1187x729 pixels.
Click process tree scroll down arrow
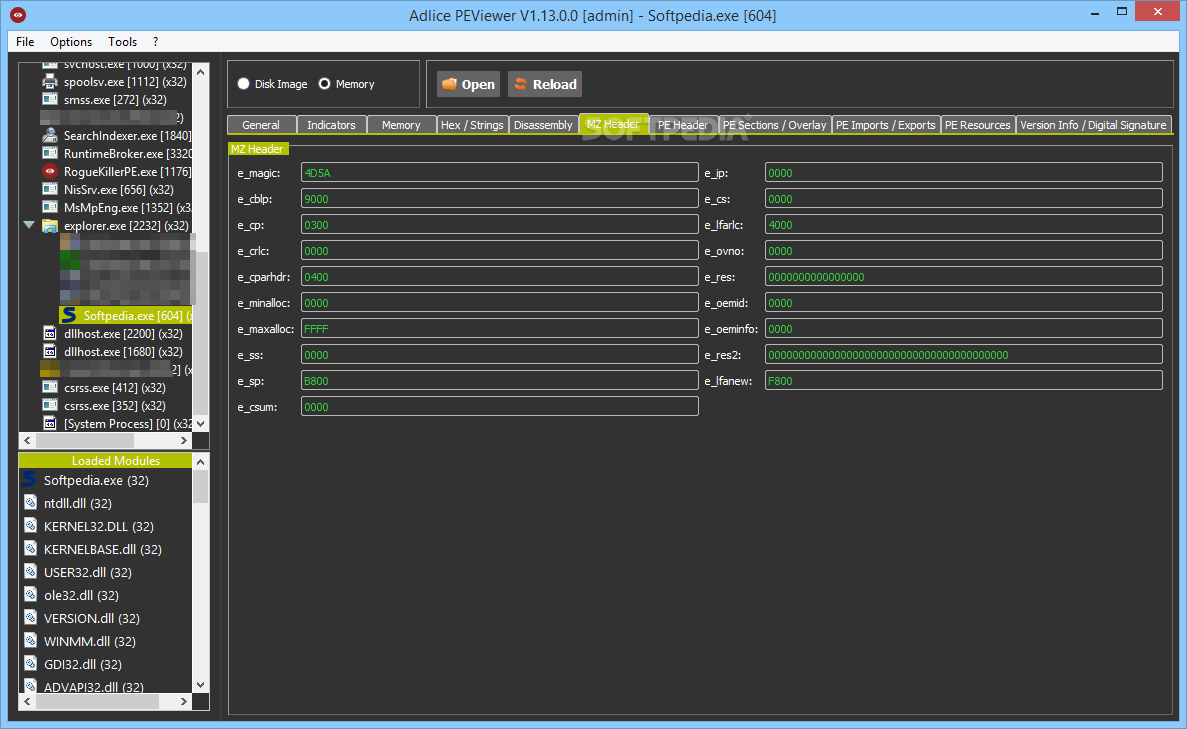point(201,423)
